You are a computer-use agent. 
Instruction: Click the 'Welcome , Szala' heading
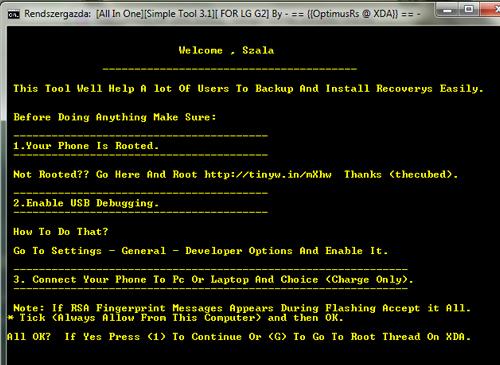[226, 51]
